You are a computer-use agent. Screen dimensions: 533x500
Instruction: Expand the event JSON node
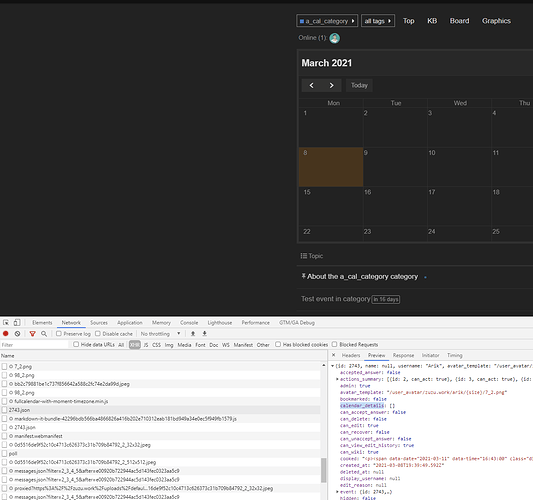(337, 492)
